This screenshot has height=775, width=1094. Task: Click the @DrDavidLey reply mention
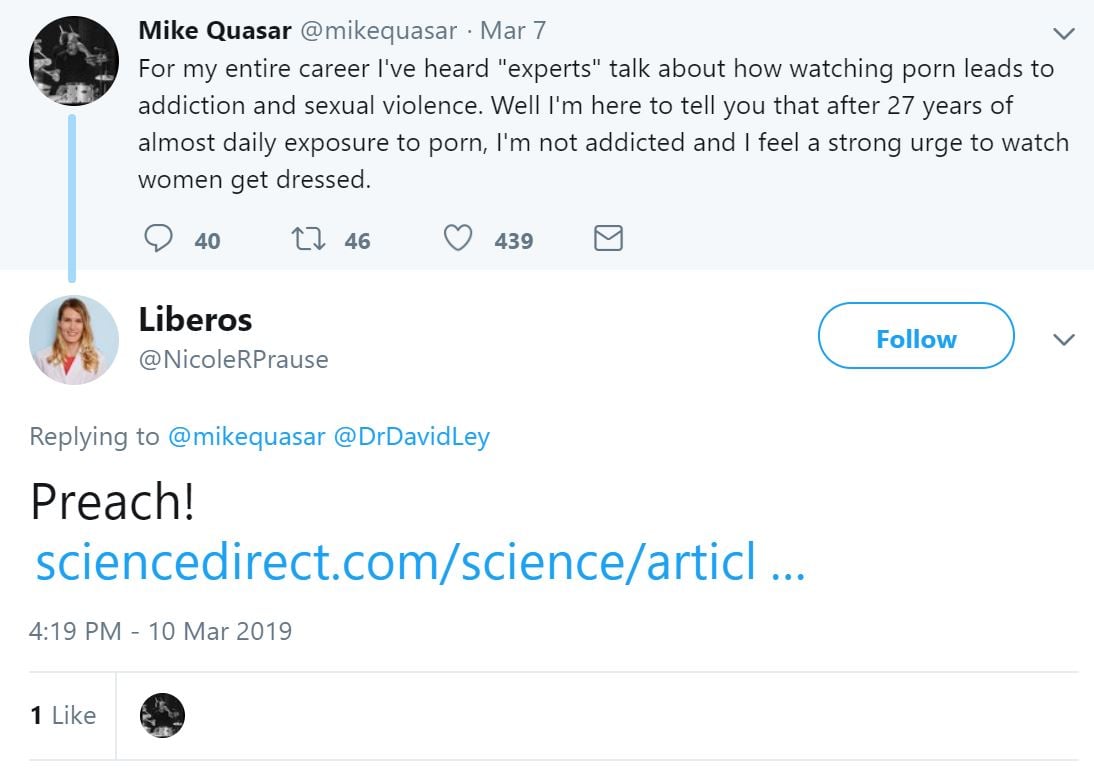[x=411, y=437]
